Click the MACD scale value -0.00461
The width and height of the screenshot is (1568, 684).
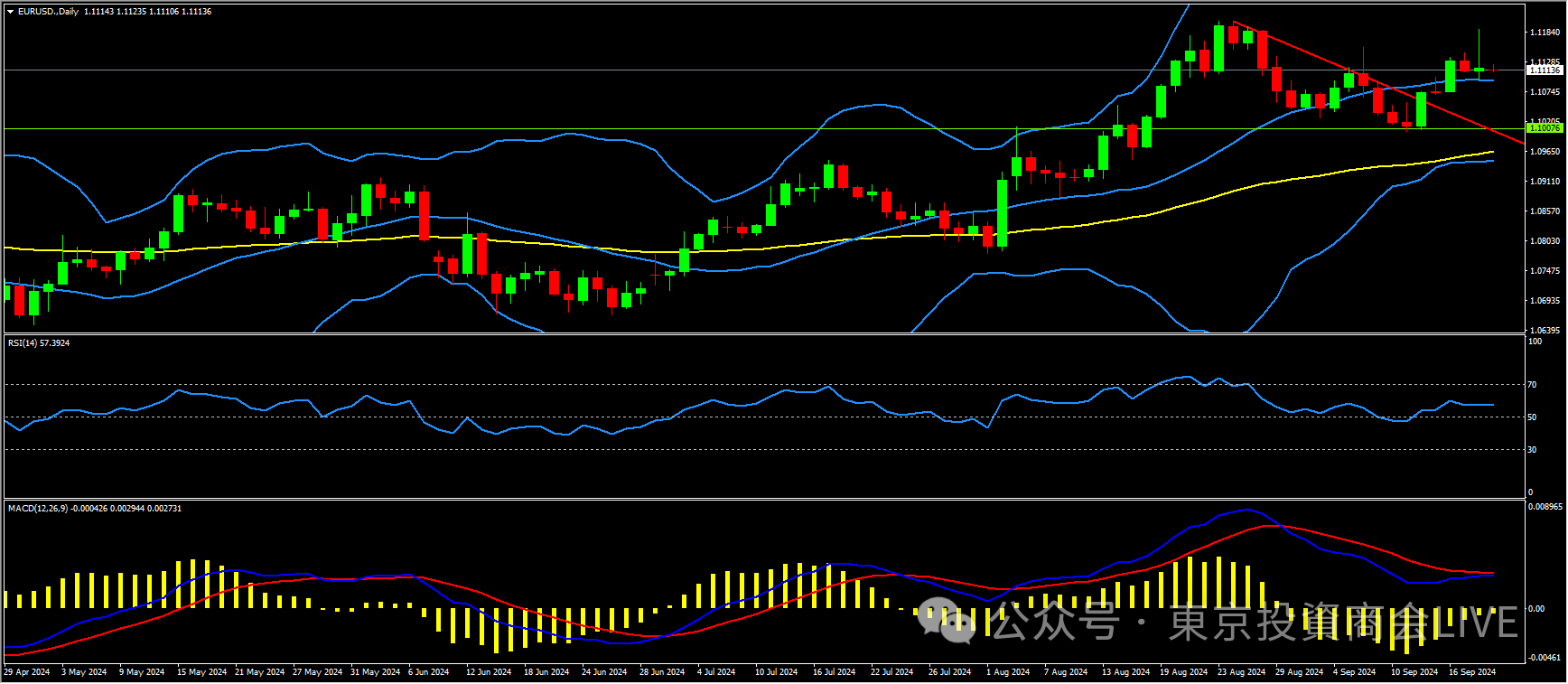(x=1545, y=658)
